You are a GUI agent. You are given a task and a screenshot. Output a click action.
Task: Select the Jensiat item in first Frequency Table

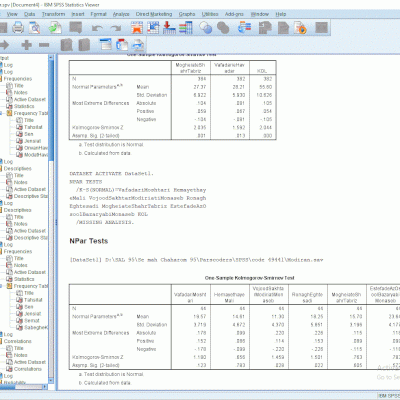[x=33, y=141]
